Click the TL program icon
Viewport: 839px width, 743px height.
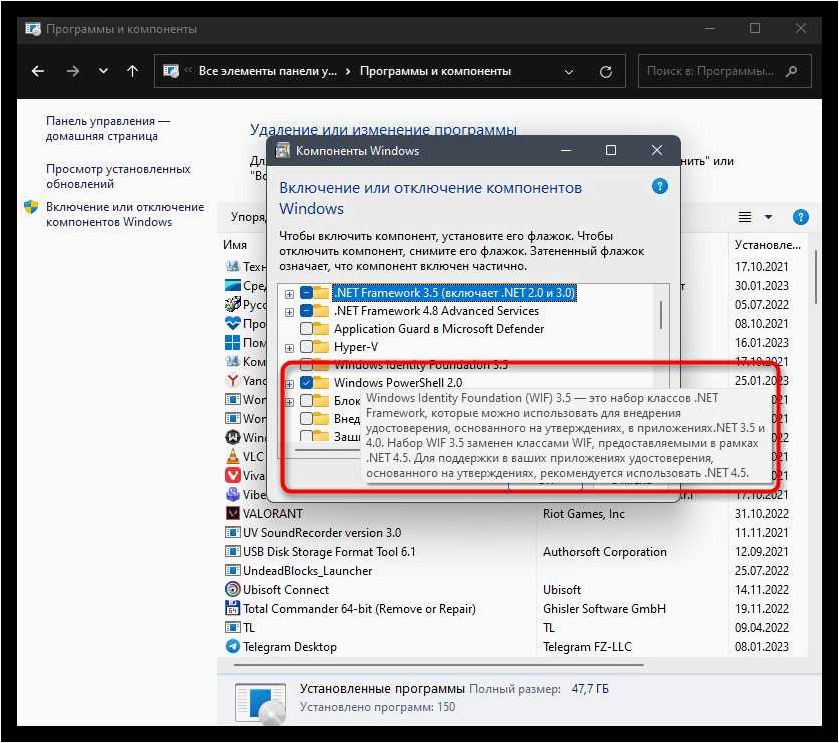click(x=232, y=629)
